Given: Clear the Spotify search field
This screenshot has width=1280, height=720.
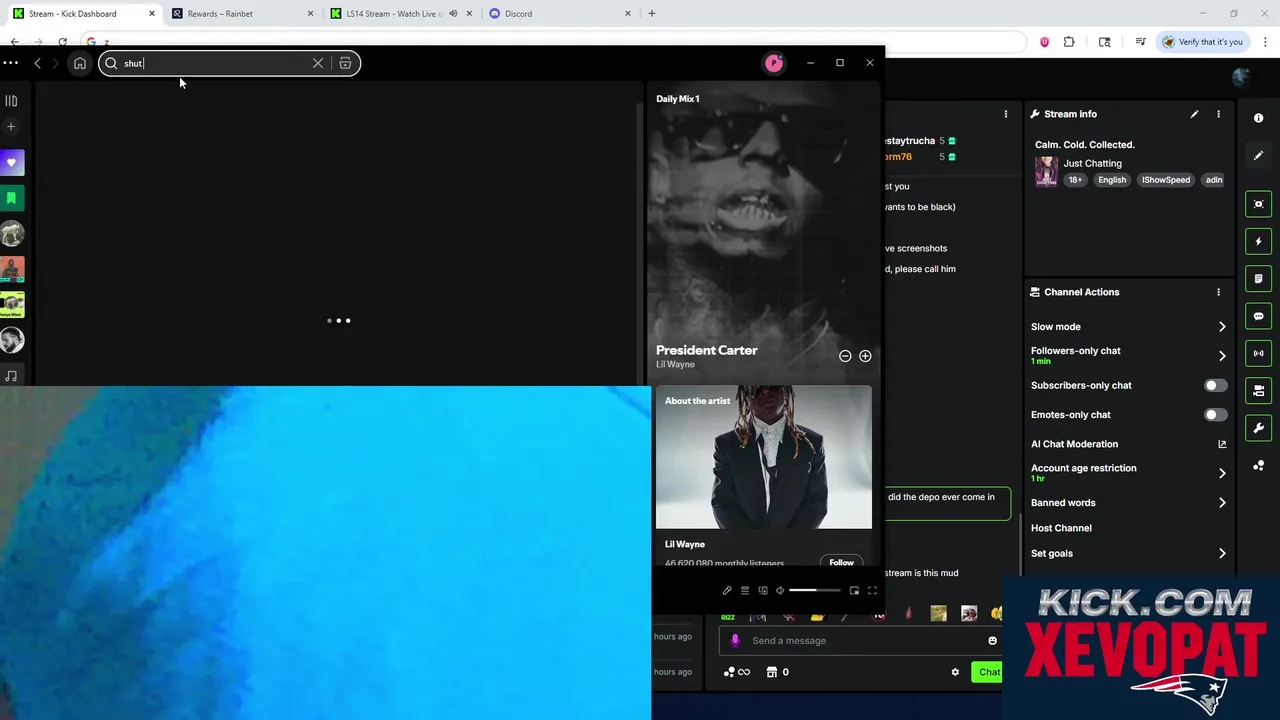Looking at the screenshot, I should click(x=318, y=63).
